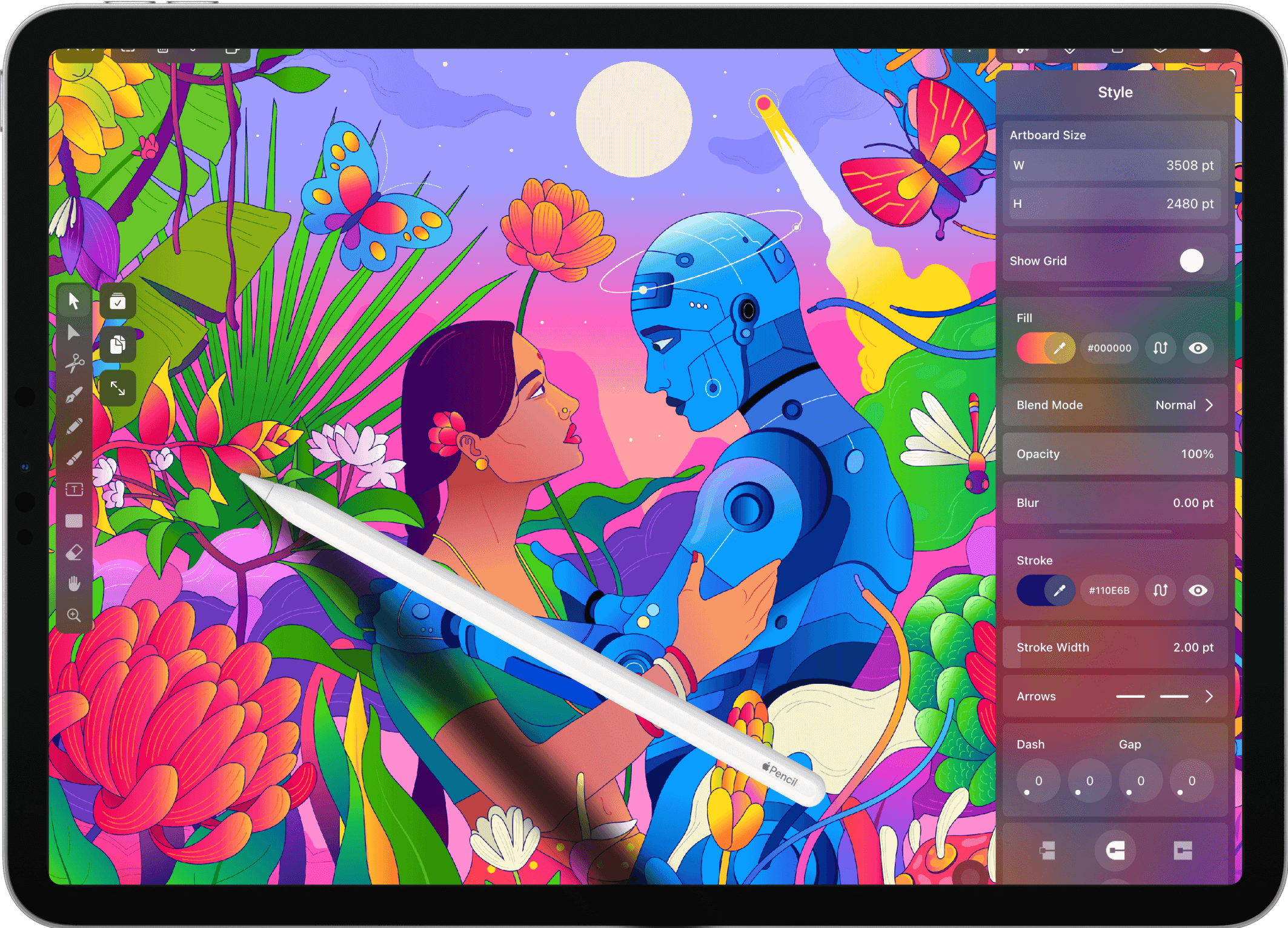Select the Pen tool
This screenshot has height=928, width=1288.
click(x=74, y=396)
